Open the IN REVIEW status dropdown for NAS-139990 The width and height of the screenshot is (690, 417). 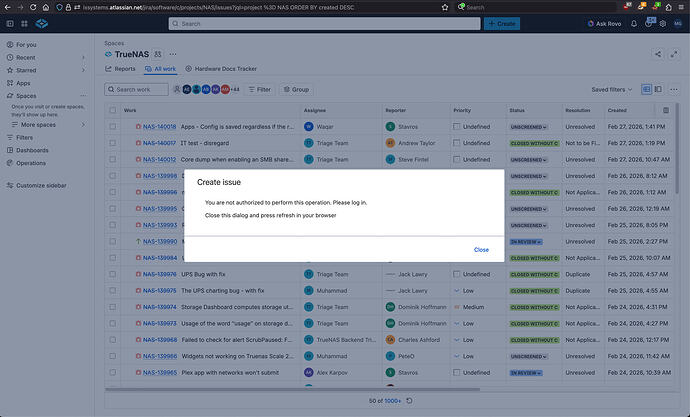(525, 242)
